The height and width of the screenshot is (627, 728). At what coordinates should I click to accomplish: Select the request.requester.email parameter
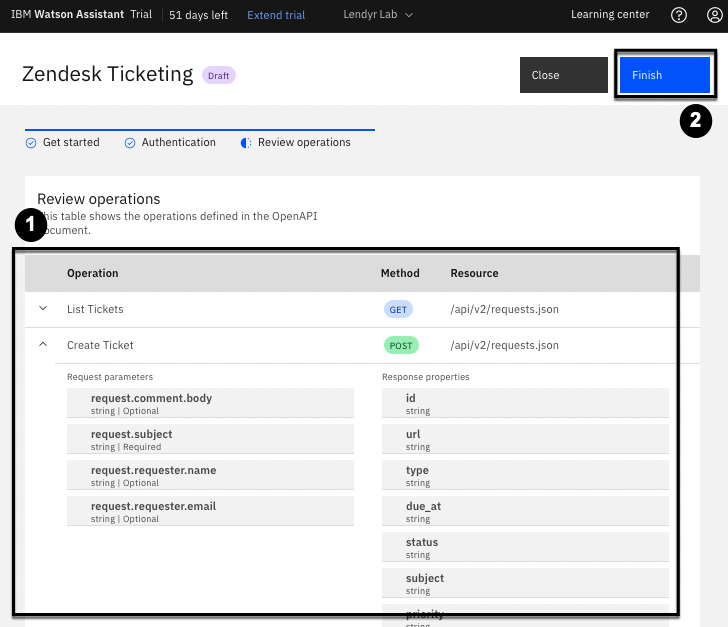coord(210,511)
